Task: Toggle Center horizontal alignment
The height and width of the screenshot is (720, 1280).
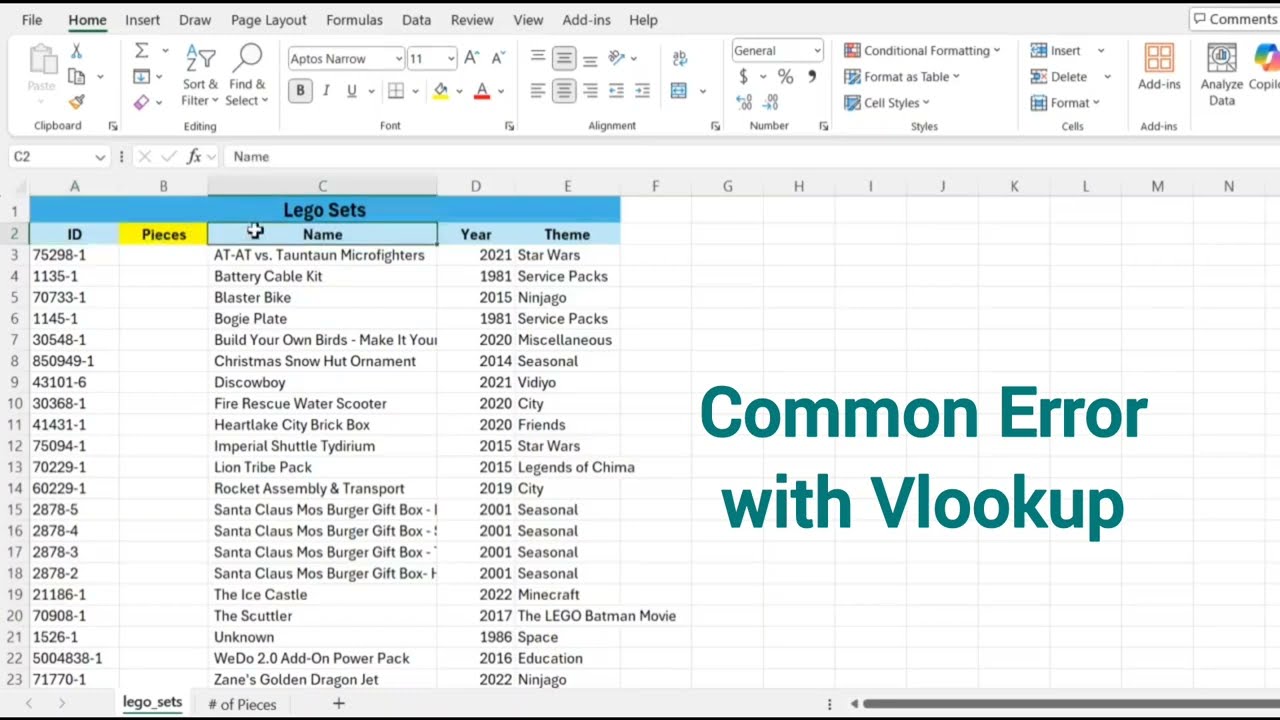Action: 564,91
